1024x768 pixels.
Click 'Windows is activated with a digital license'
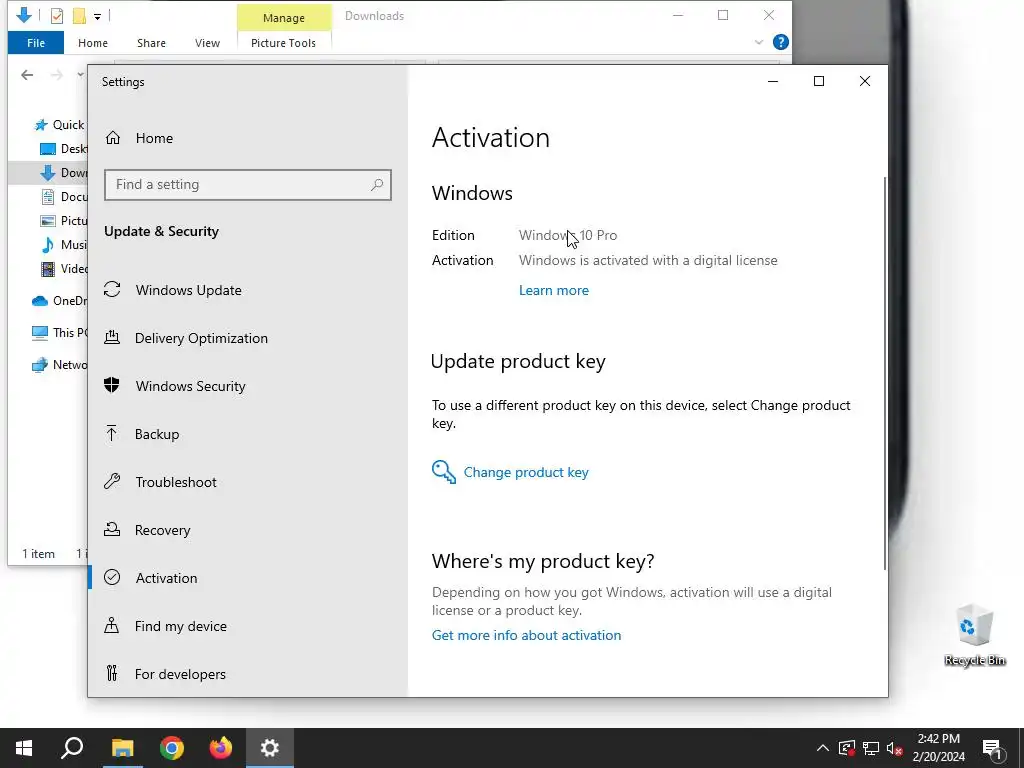648,261
